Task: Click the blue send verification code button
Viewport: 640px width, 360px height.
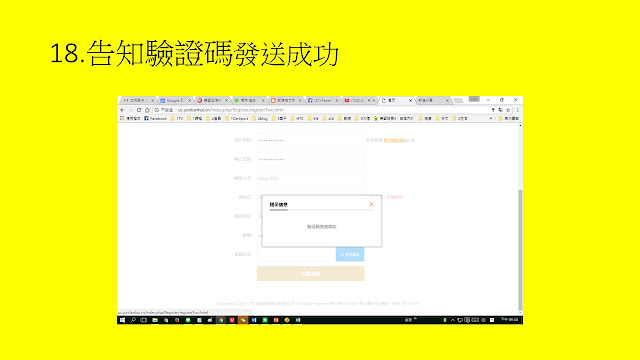Action: 350,254
